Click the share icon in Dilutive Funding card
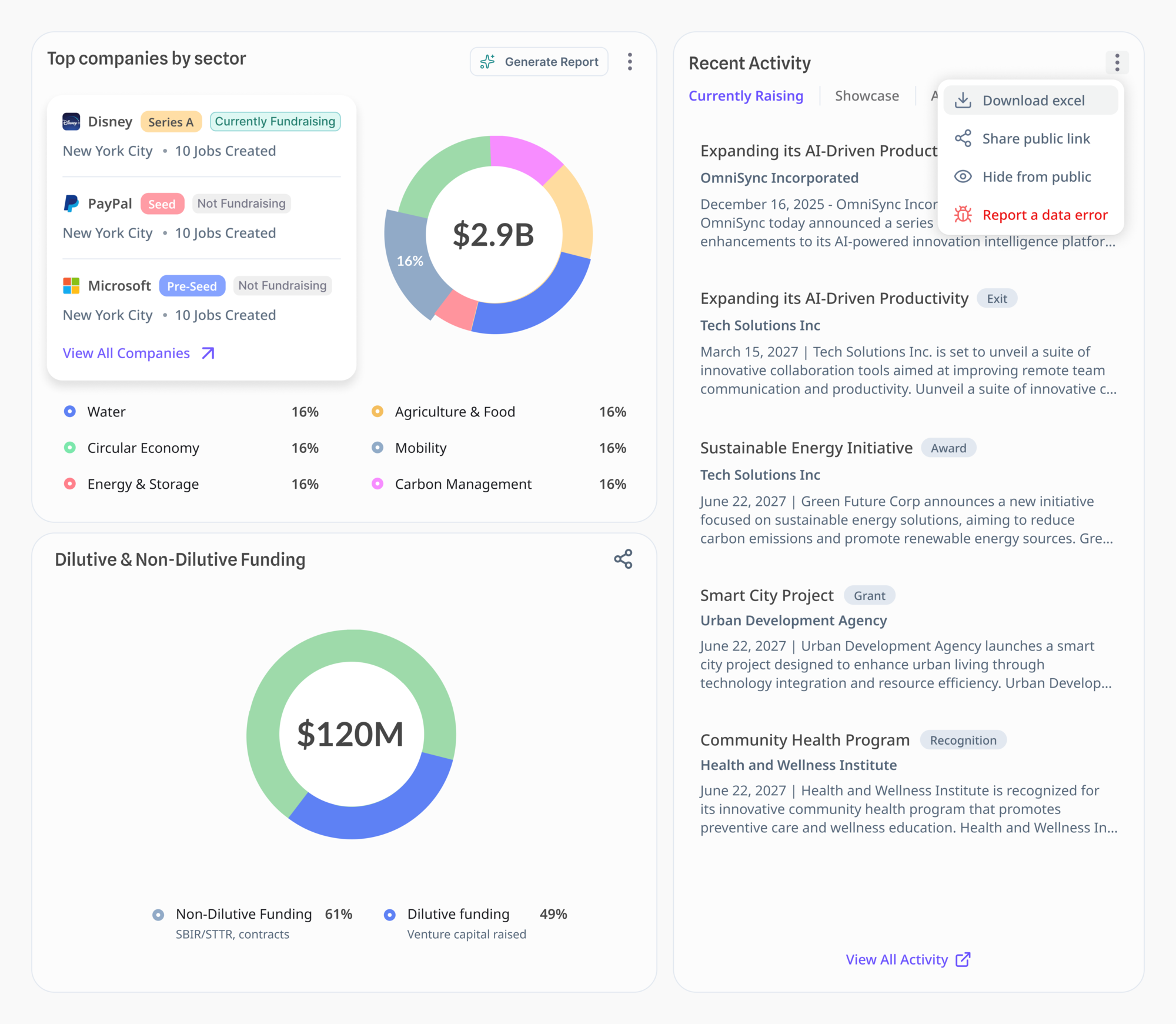Screen dimensions: 1176x1024 coord(623,559)
